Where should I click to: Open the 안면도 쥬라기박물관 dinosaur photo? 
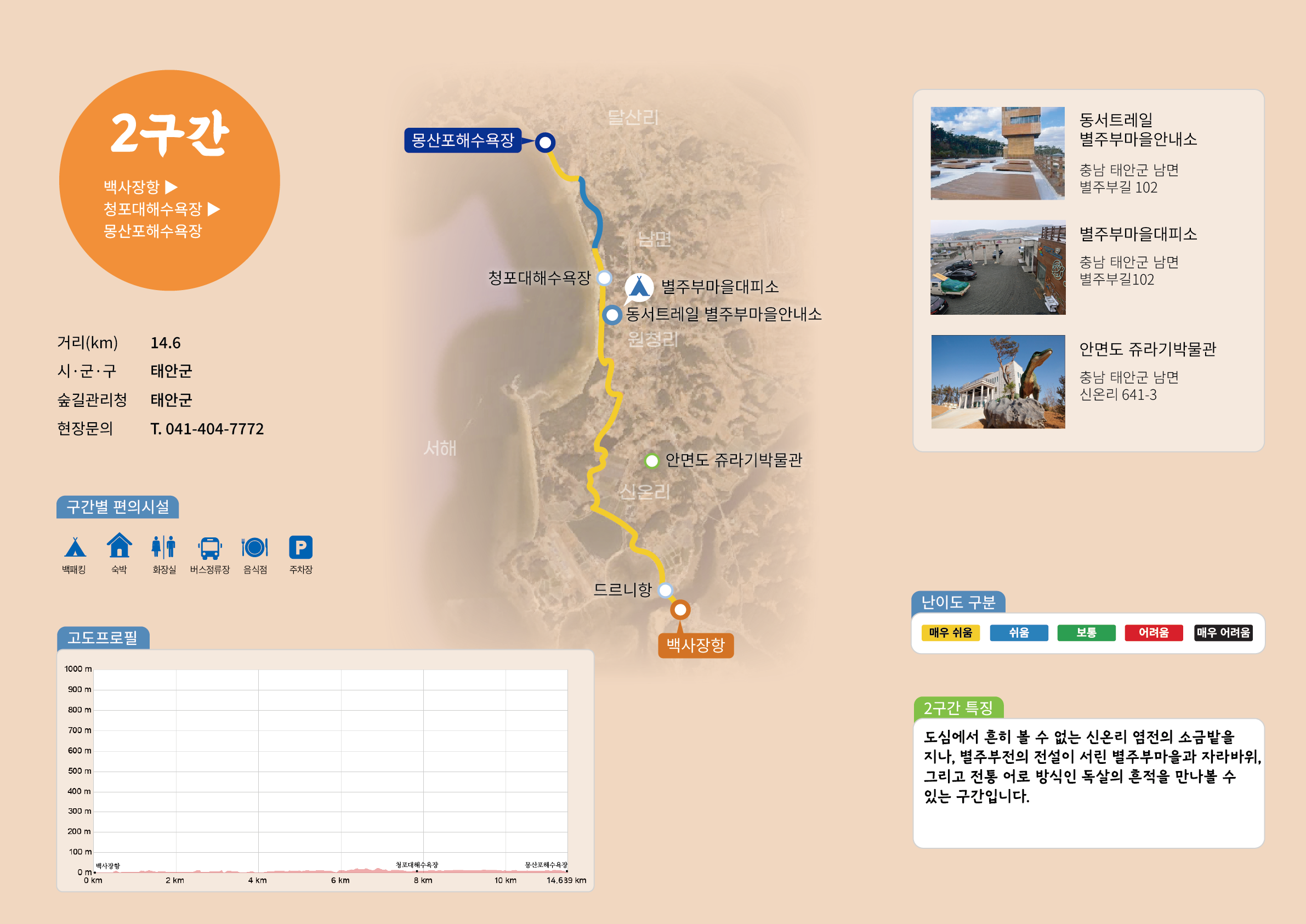click(x=998, y=381)
